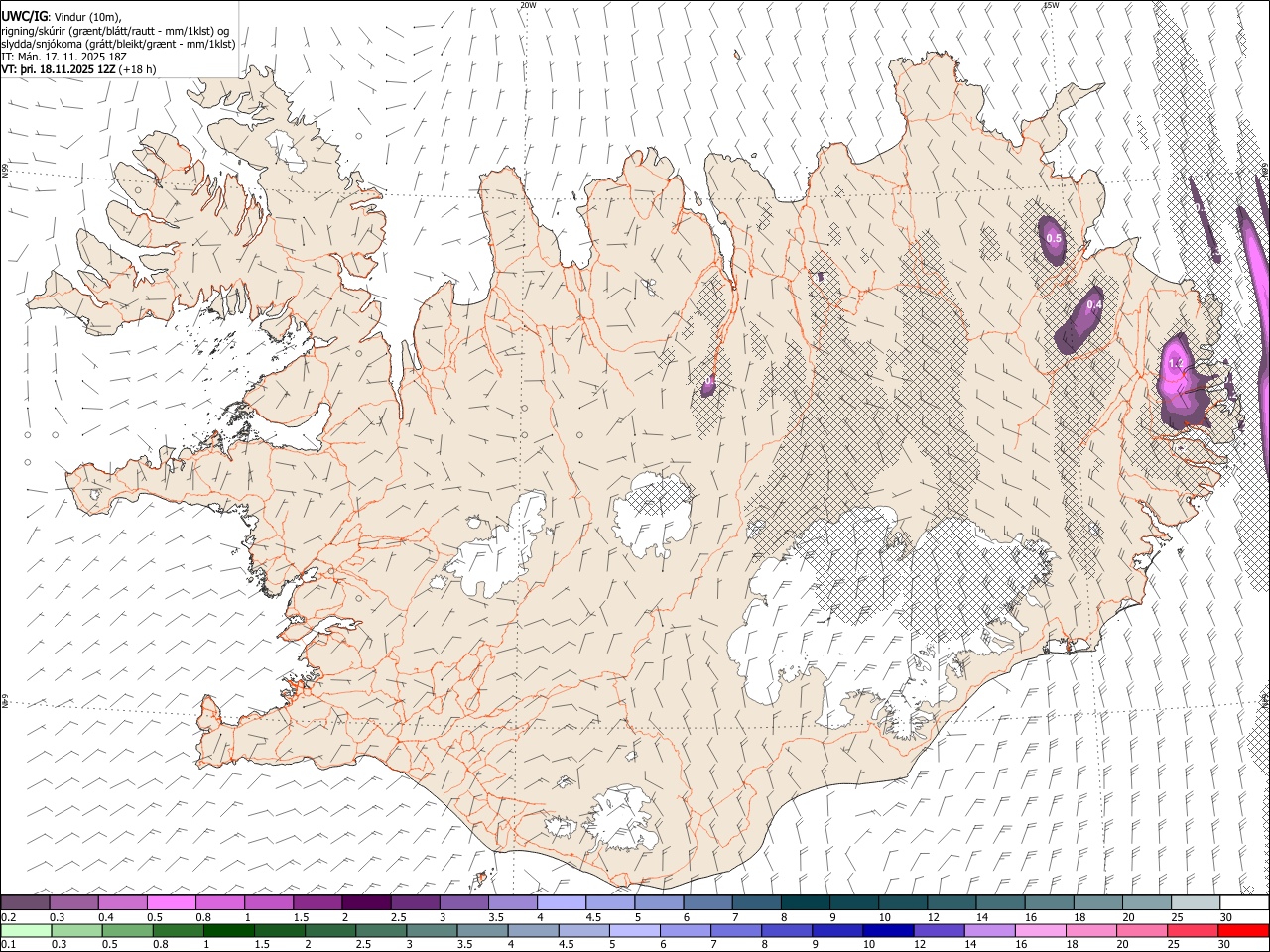Image resolution: width=1270 pixels, height=952 pixels.
Task: Click the white upper swatch labeled 30
Action: click(1244, 902)
